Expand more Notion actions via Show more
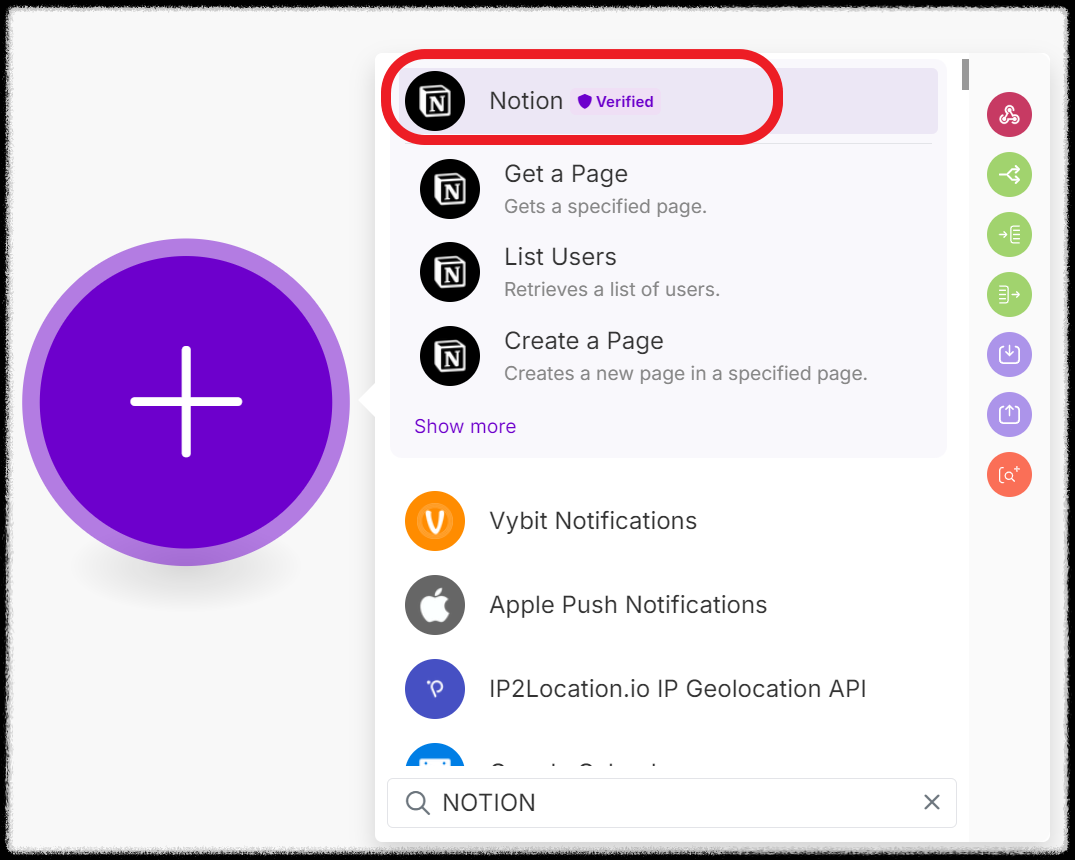The width and height of the screenshot is (1075, 860). point(465,426)
